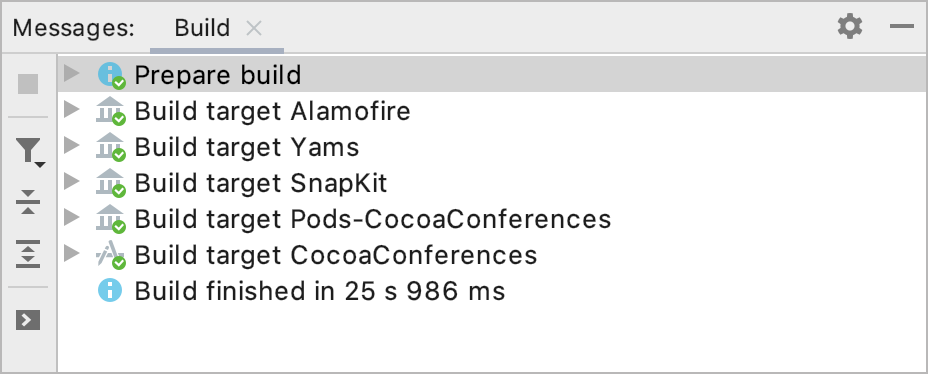Expand Build target SnapKit node
The width and height of the screenshot is (928, 374).
coord(72,181)
